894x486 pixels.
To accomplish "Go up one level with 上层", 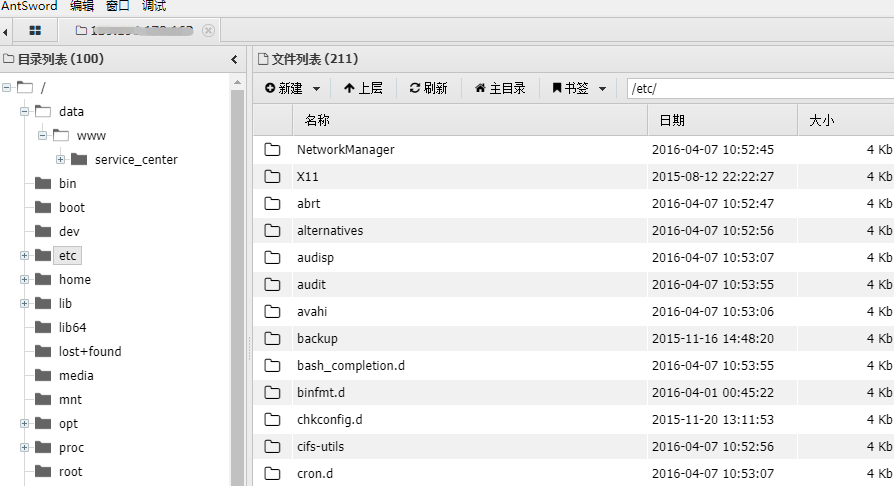I will 363,88.
